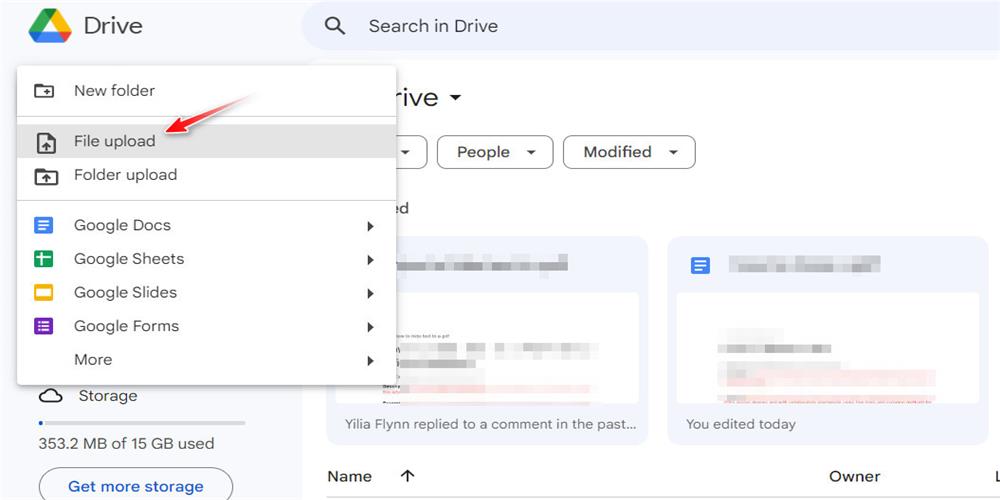Click the Storage cloud icon
1000x500 pixels.
tap(50, 396)
